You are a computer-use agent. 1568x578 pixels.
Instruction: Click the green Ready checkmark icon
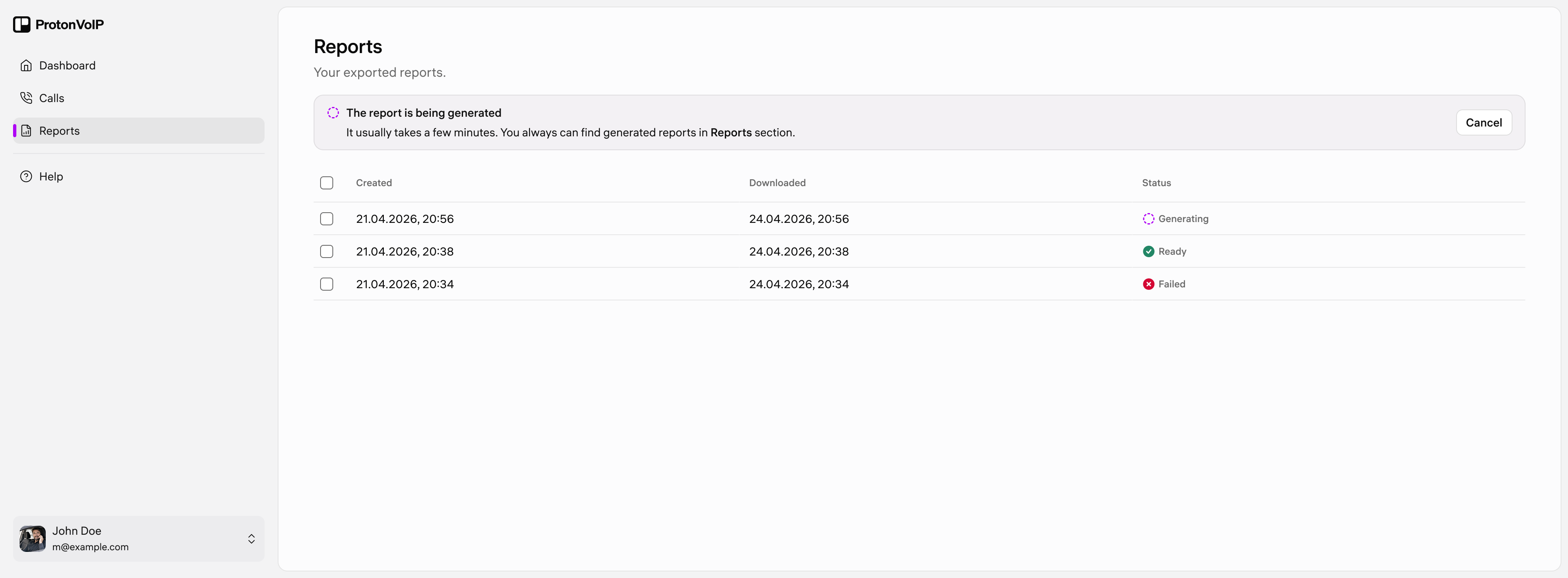(1148, 251)
